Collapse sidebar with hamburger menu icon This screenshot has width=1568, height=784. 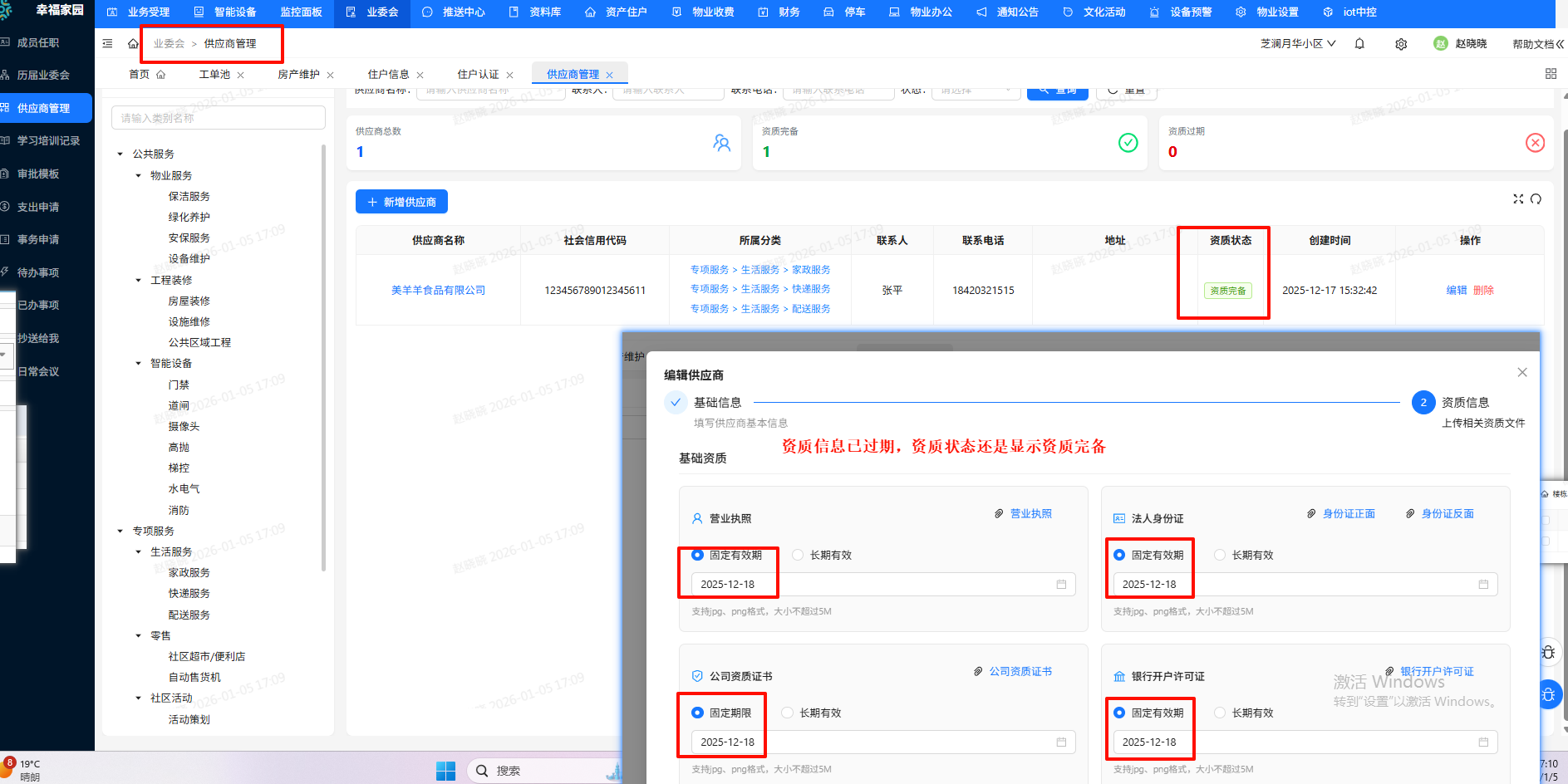(107, 44)
